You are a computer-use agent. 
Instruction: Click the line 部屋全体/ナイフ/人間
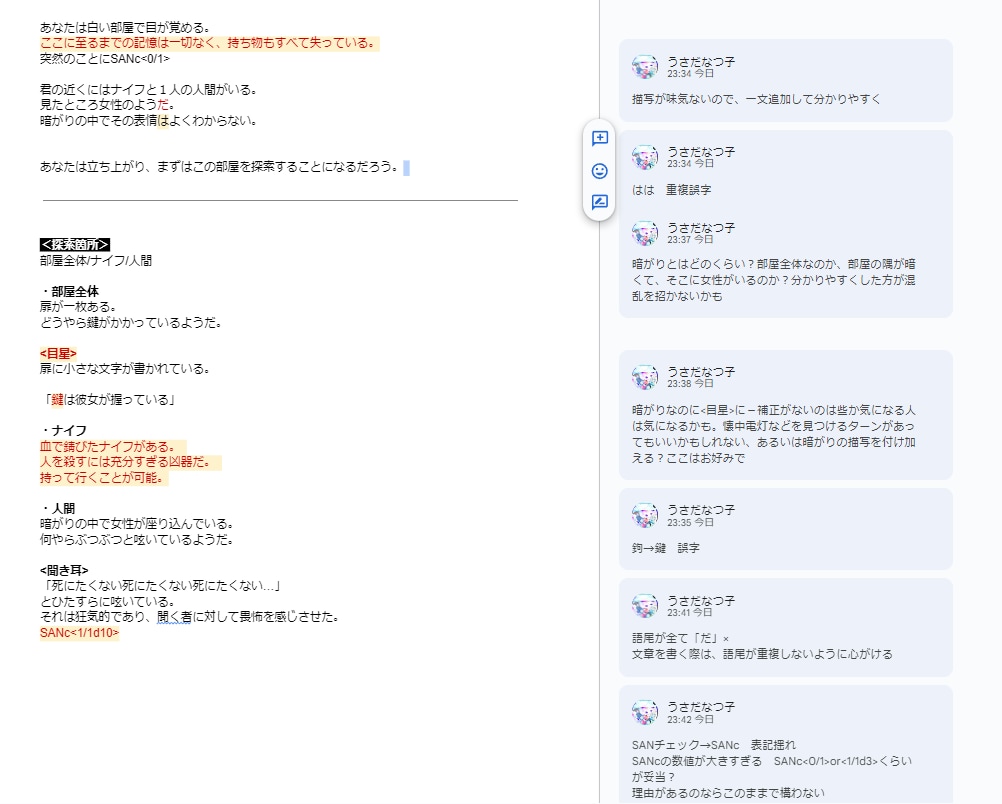point(96,260)
